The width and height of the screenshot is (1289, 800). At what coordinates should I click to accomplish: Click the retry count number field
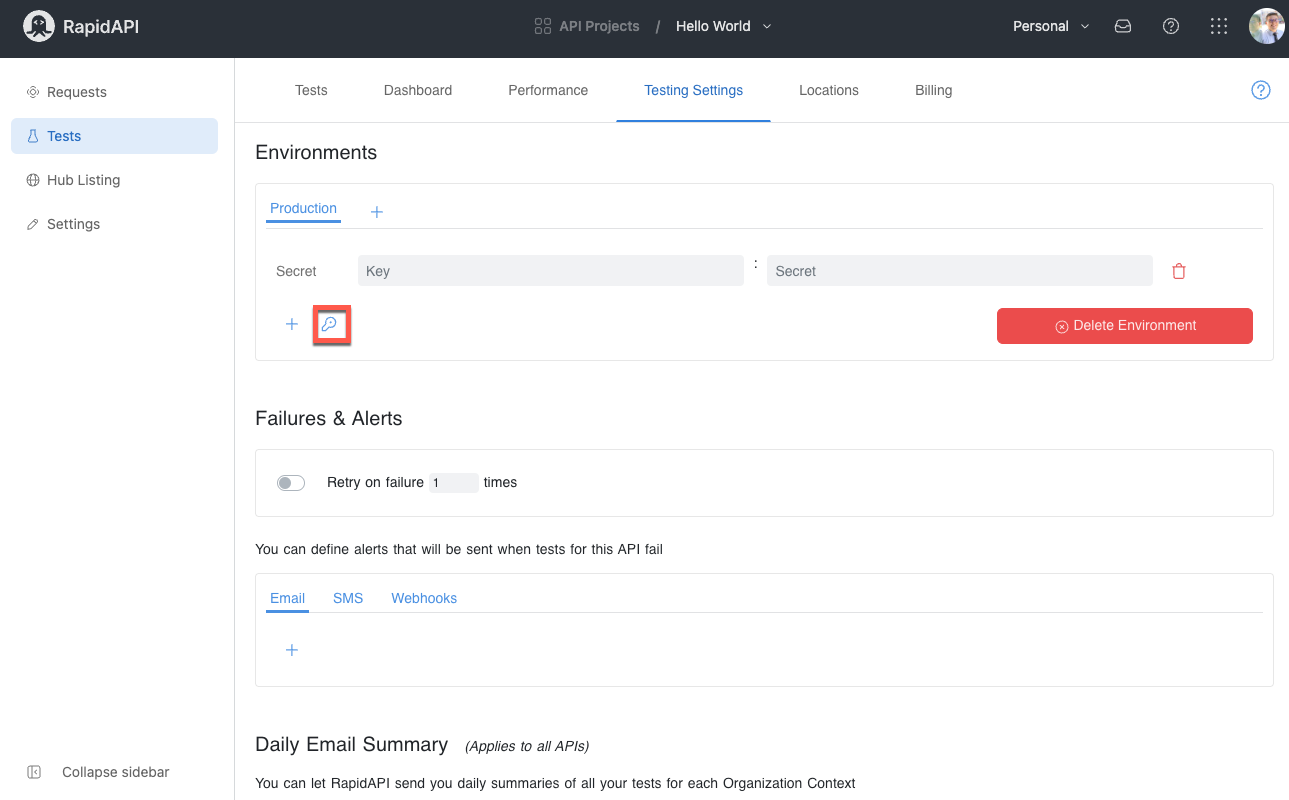click(454, 483)
